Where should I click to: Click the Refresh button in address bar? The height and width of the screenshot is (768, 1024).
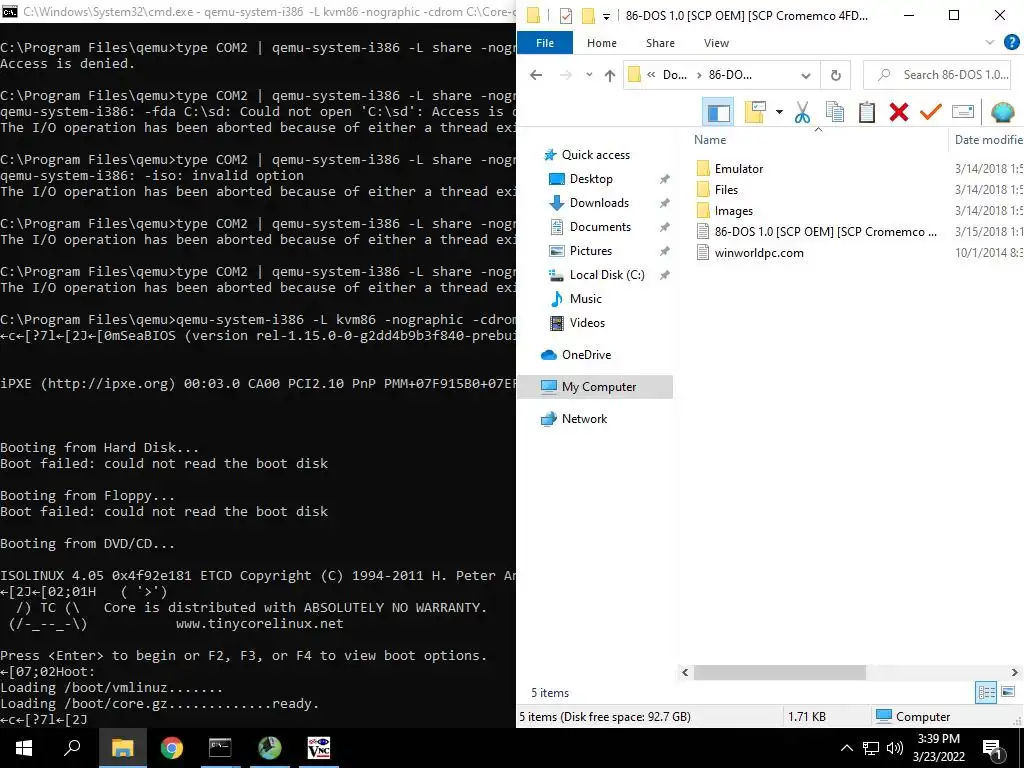coord(836,75)
